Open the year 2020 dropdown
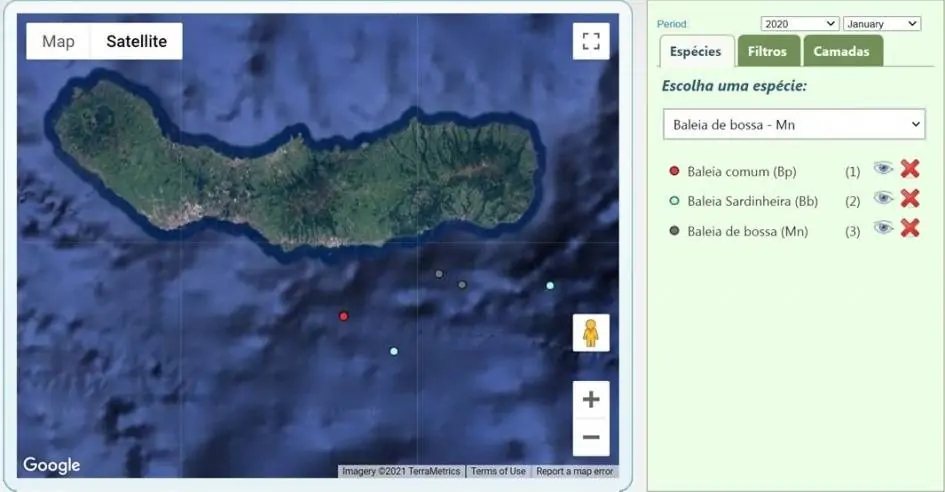The height and width of the screenshot is (492, 945). pos(799,24)
